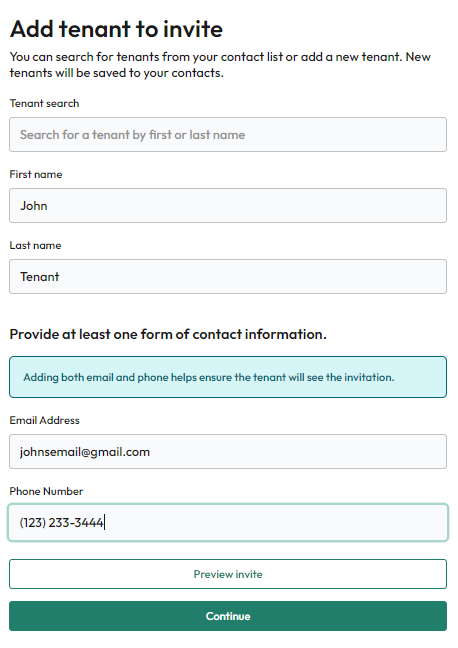Click on the johnsemail@gmail.com text
This screenshot has height=648, width=458.
pyautogui.click(x=85, y=452)
